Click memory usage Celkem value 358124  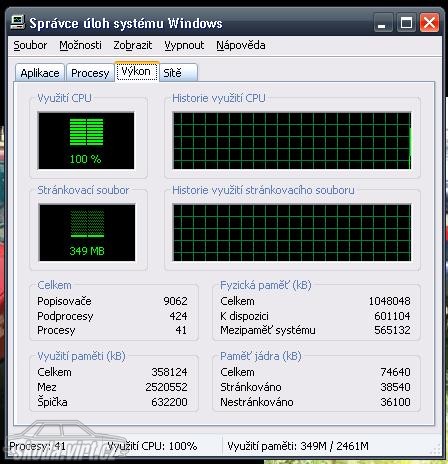click(169, 372)
